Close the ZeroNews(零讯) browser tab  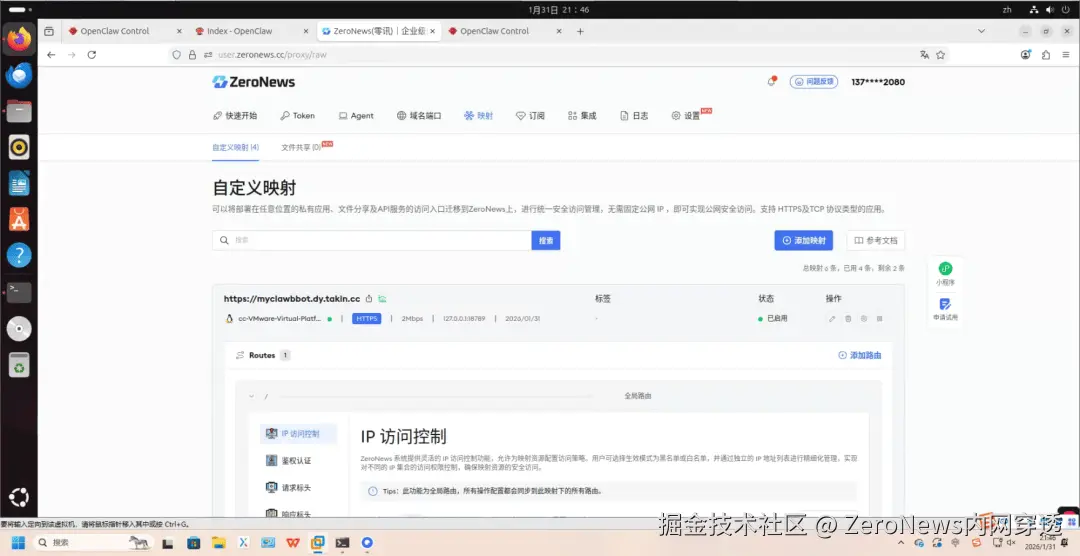433,31
